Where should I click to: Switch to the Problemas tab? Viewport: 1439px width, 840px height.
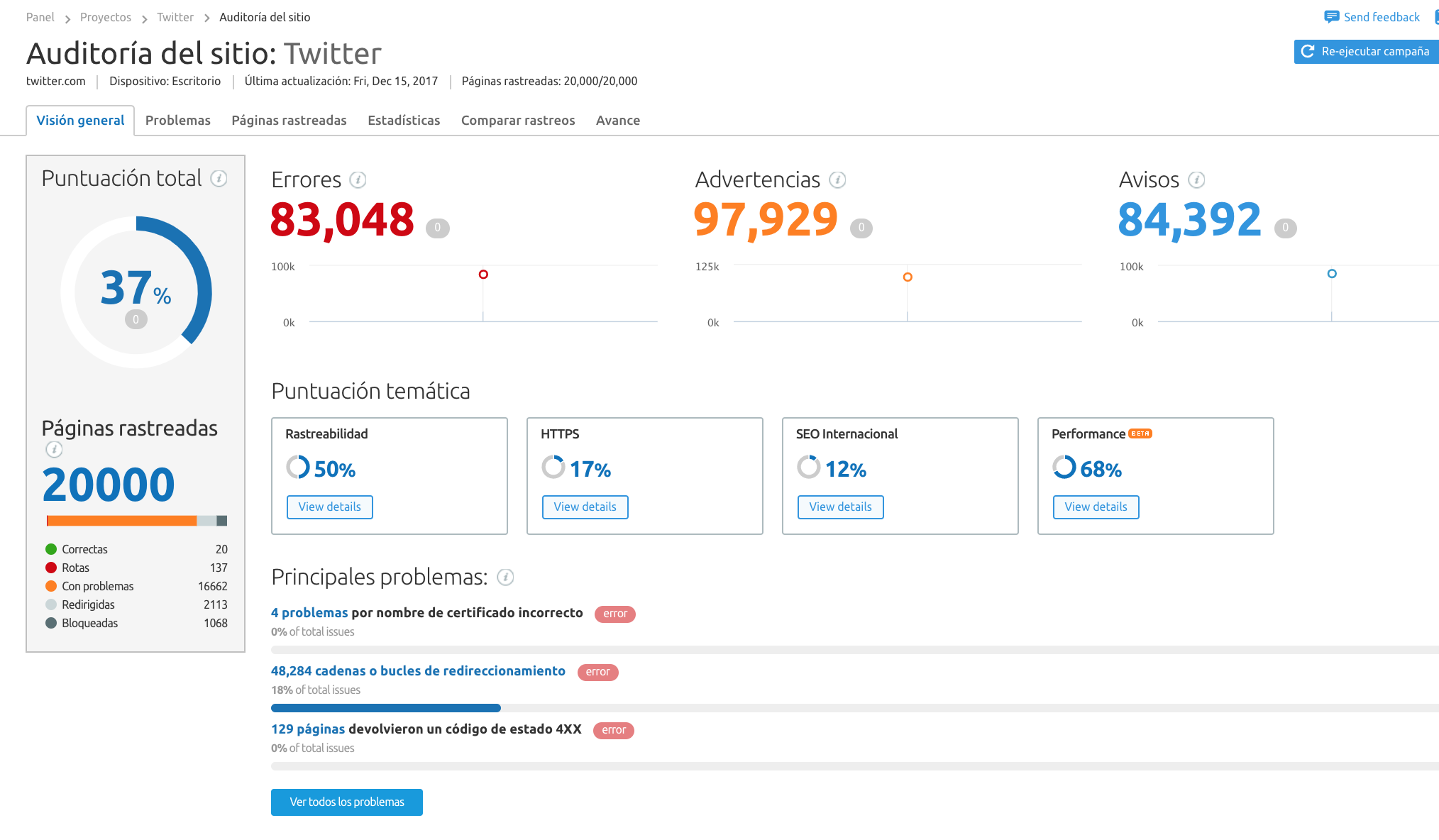(x=178, y=121)
